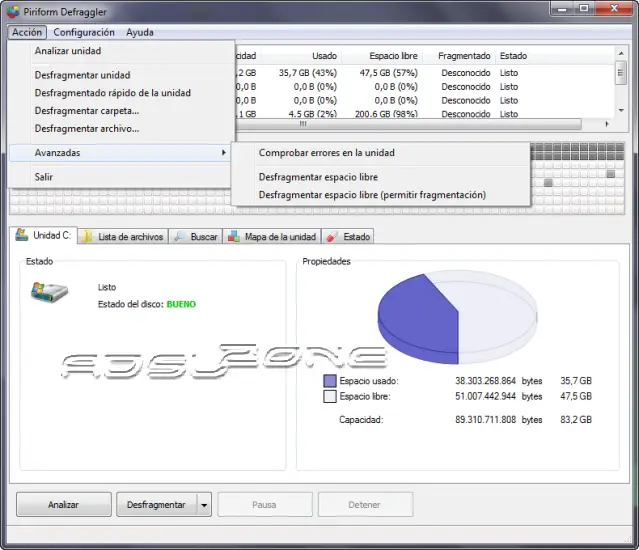Choose Desfragmentado rápido de la unidad
The image size is (639, 550).
(121, 93)
